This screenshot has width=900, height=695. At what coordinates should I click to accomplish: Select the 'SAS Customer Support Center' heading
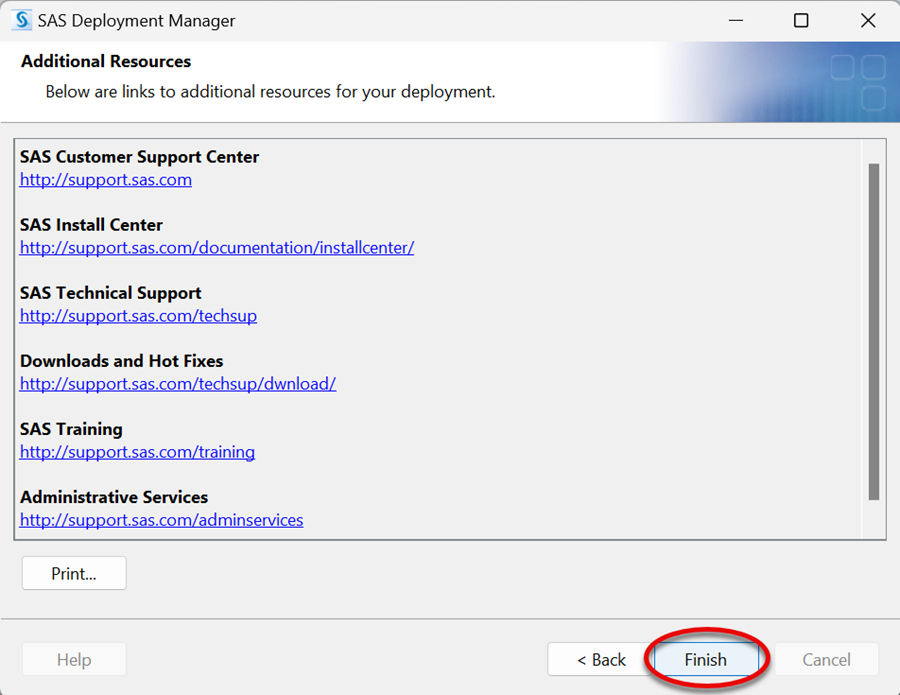point(139,157)
